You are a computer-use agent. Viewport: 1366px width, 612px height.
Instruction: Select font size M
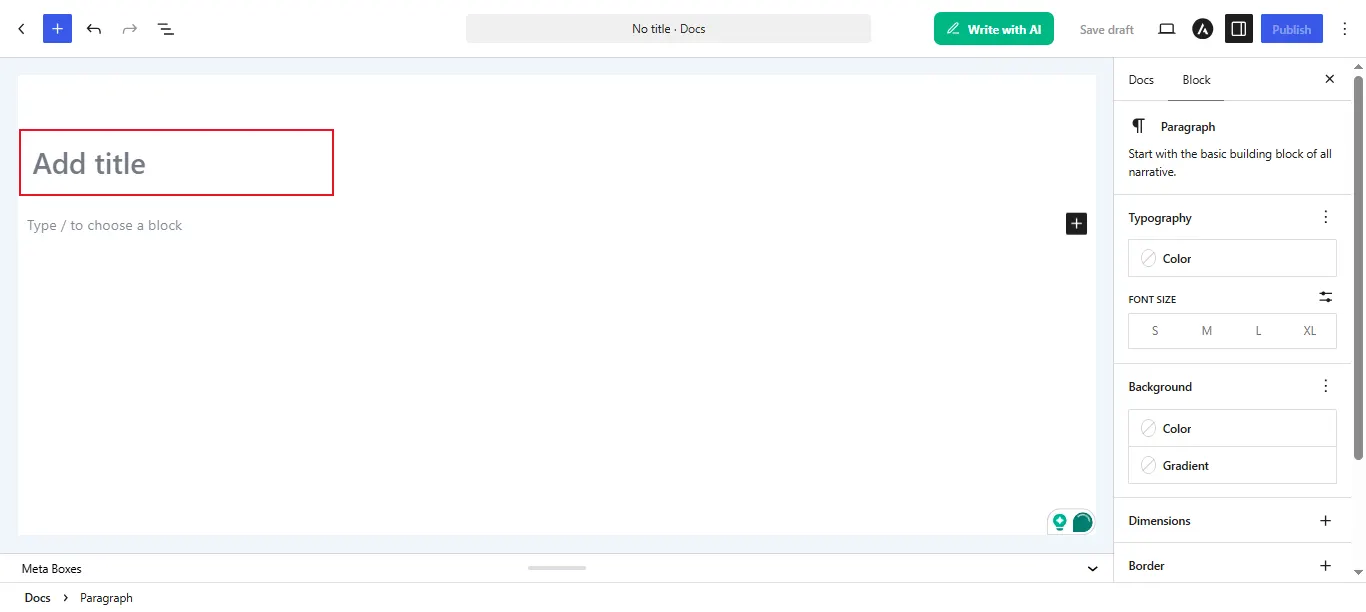[x=1207, y=330]
